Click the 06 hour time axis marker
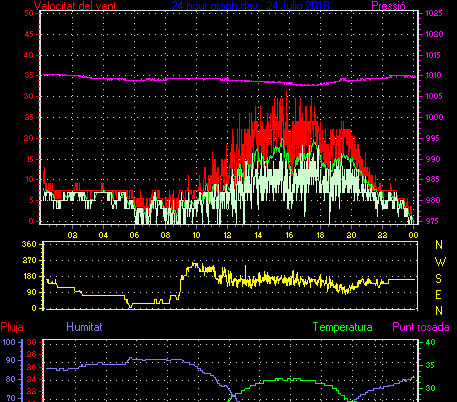Screen dimensions: 457x402 point(134,235)
